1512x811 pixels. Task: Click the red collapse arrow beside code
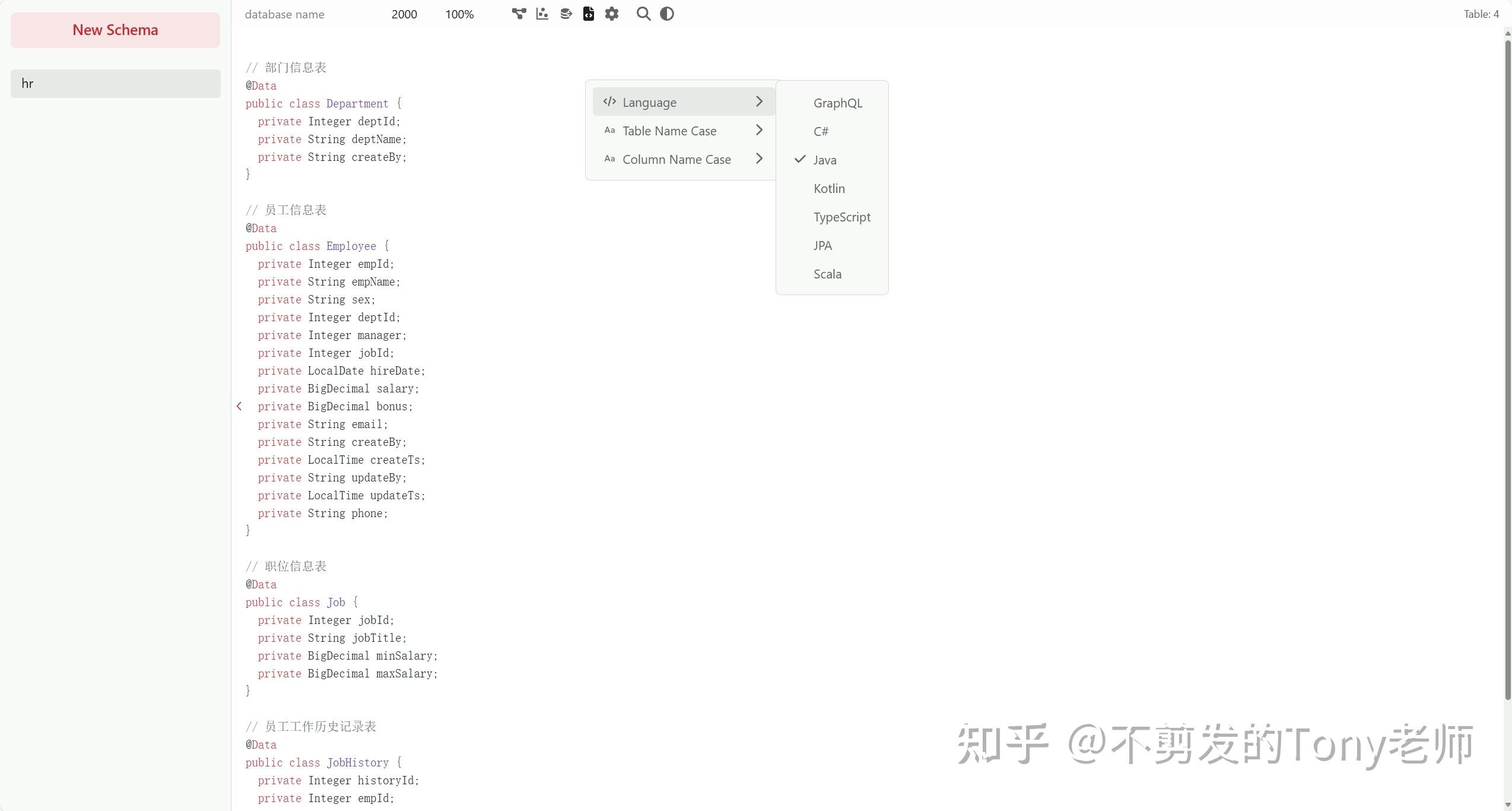point(239,406)
